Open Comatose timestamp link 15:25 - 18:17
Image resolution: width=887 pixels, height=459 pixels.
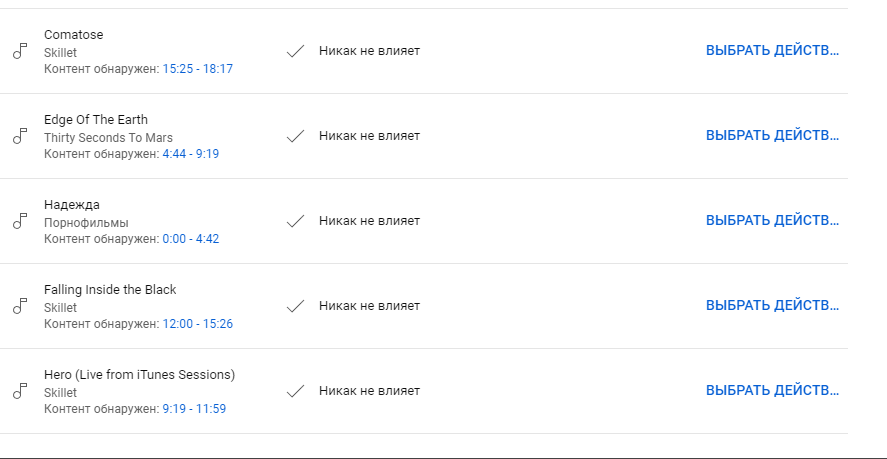(x=197, y=69)
